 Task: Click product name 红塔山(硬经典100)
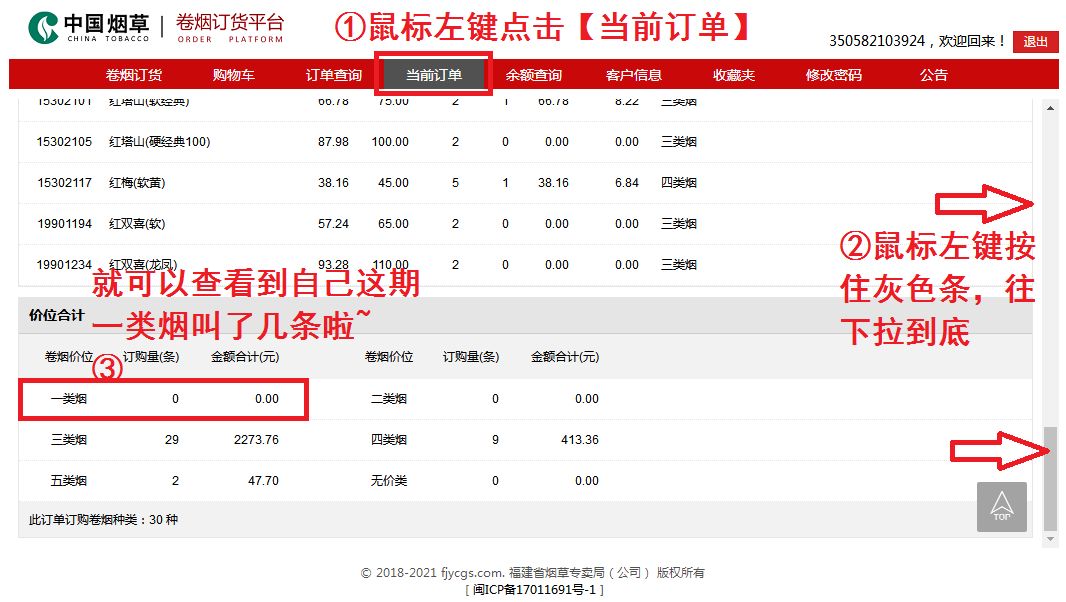point(160,141)
